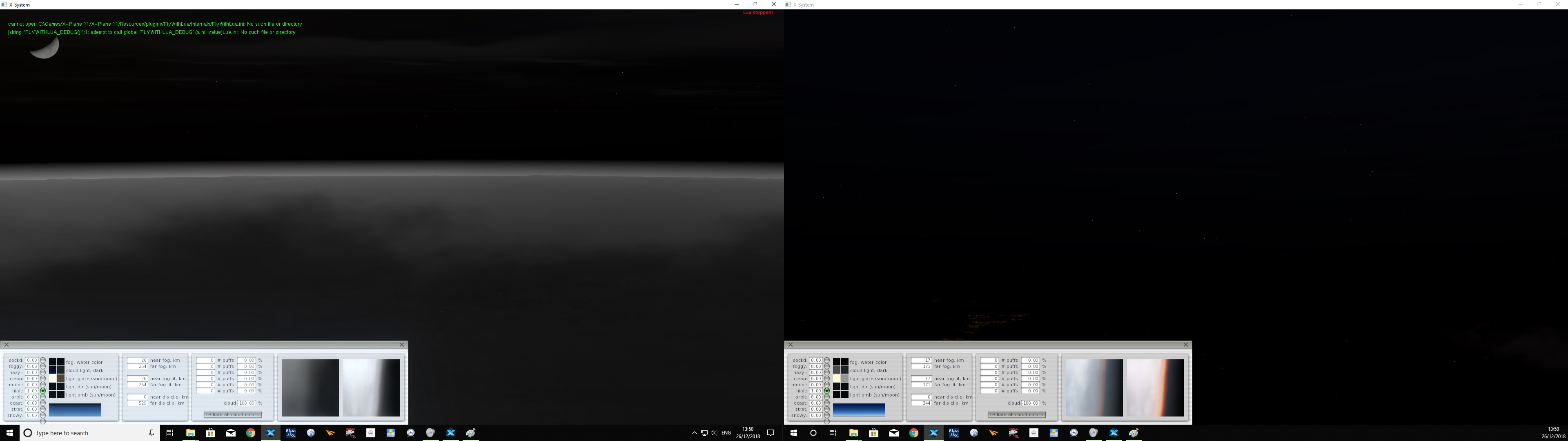Open the volume control in system tray
Screen dimensions: 1568x441
pos(713,433)
